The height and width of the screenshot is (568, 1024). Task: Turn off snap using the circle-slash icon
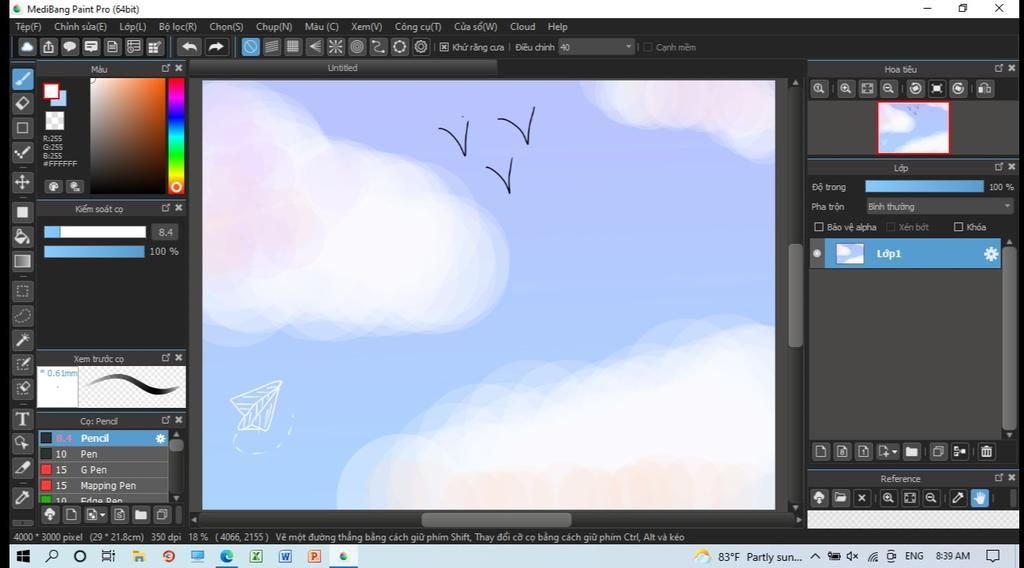tap(250, 47)
